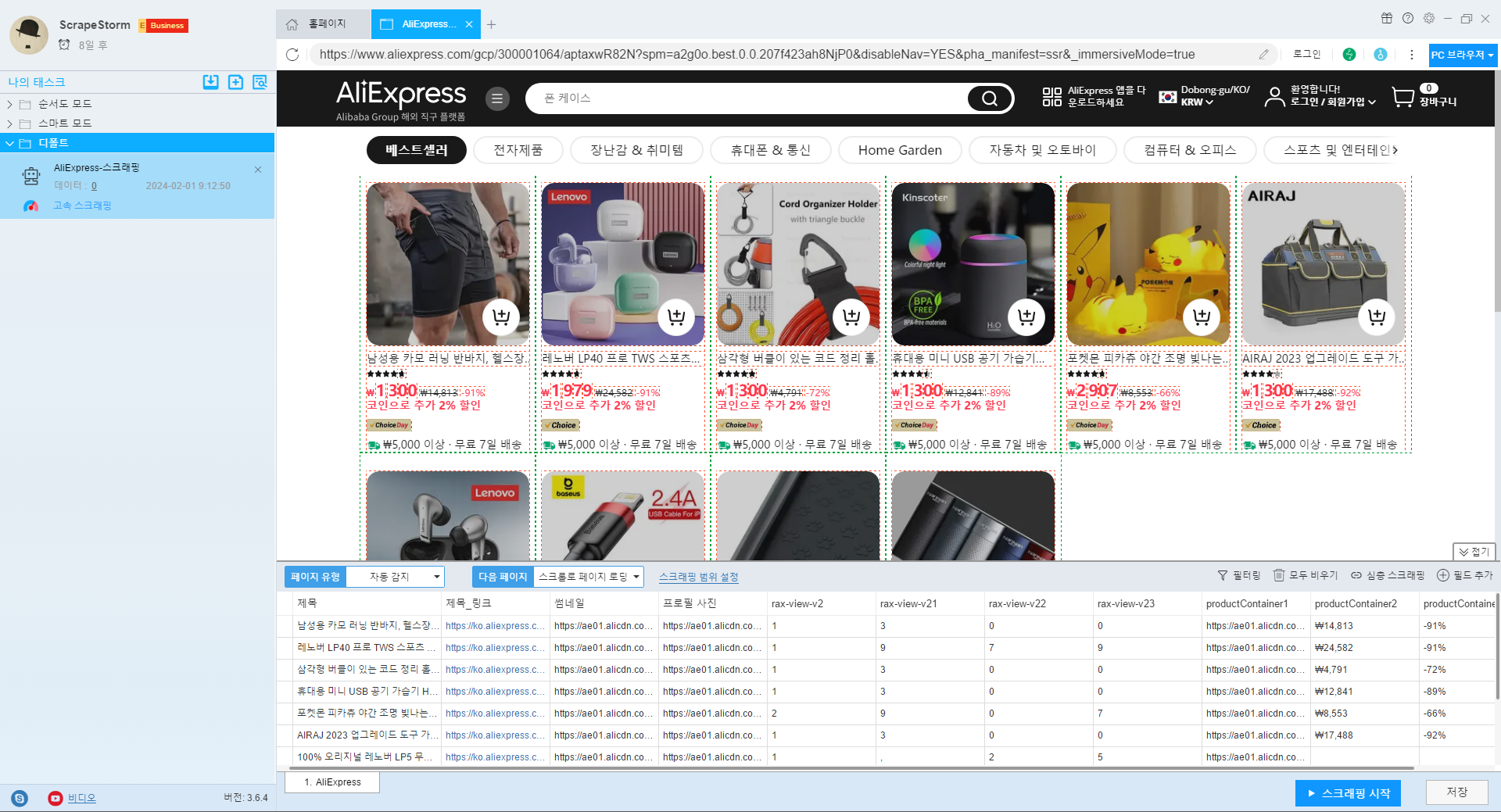Click the task search icon in sidebar
Screen dimensions: 1501x812
tap(260, 82)
